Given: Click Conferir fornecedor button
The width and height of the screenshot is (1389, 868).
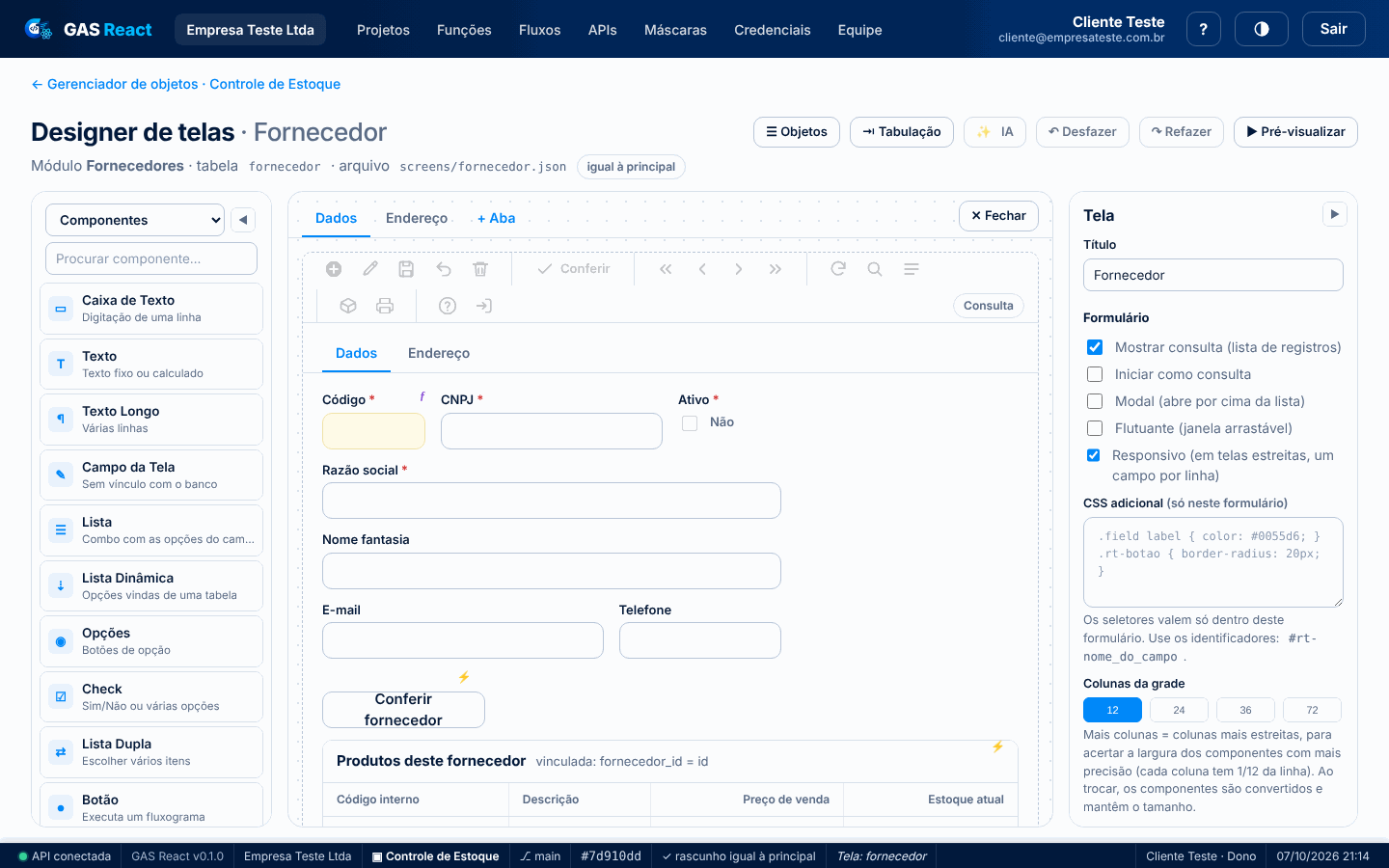Looking at the screenshot, I should point(403,710).
